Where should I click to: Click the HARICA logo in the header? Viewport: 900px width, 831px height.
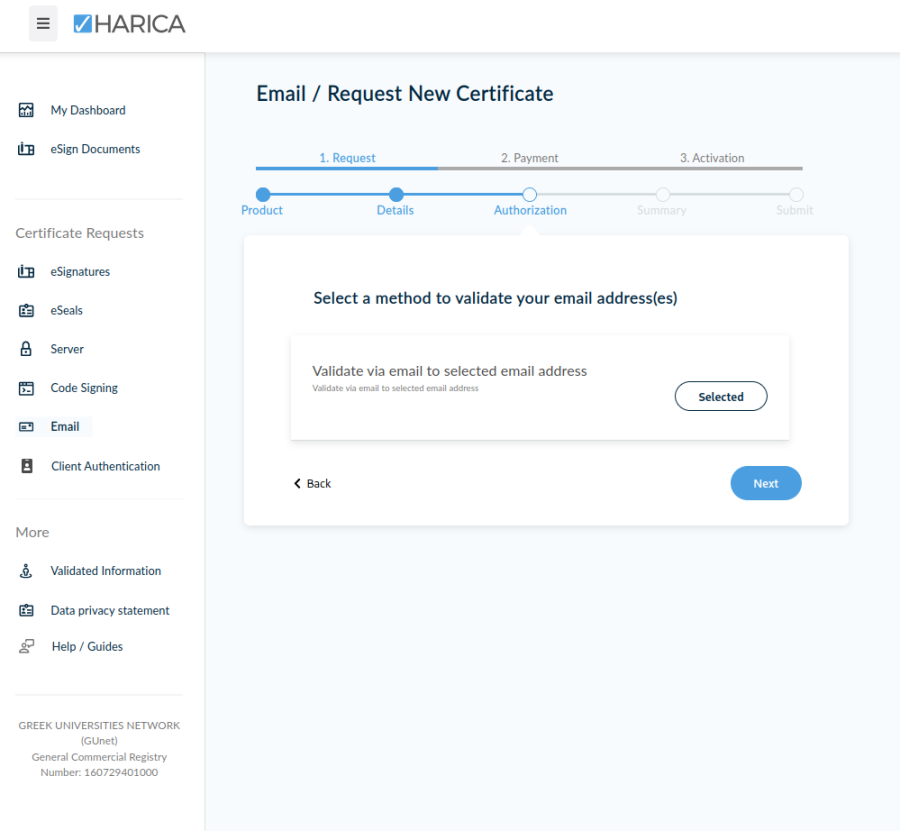point(129,23)
